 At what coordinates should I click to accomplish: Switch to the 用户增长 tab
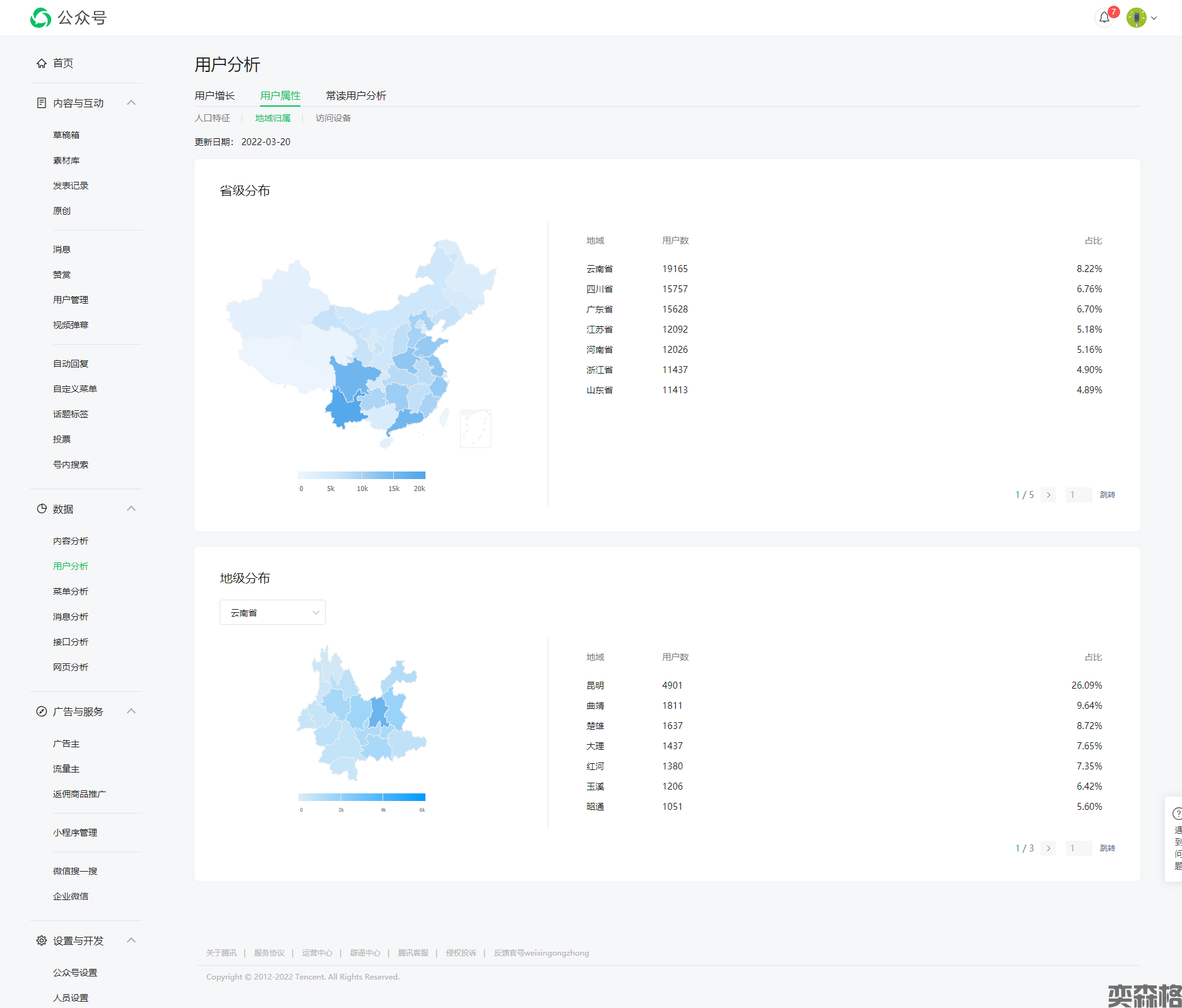pos(215,95)
